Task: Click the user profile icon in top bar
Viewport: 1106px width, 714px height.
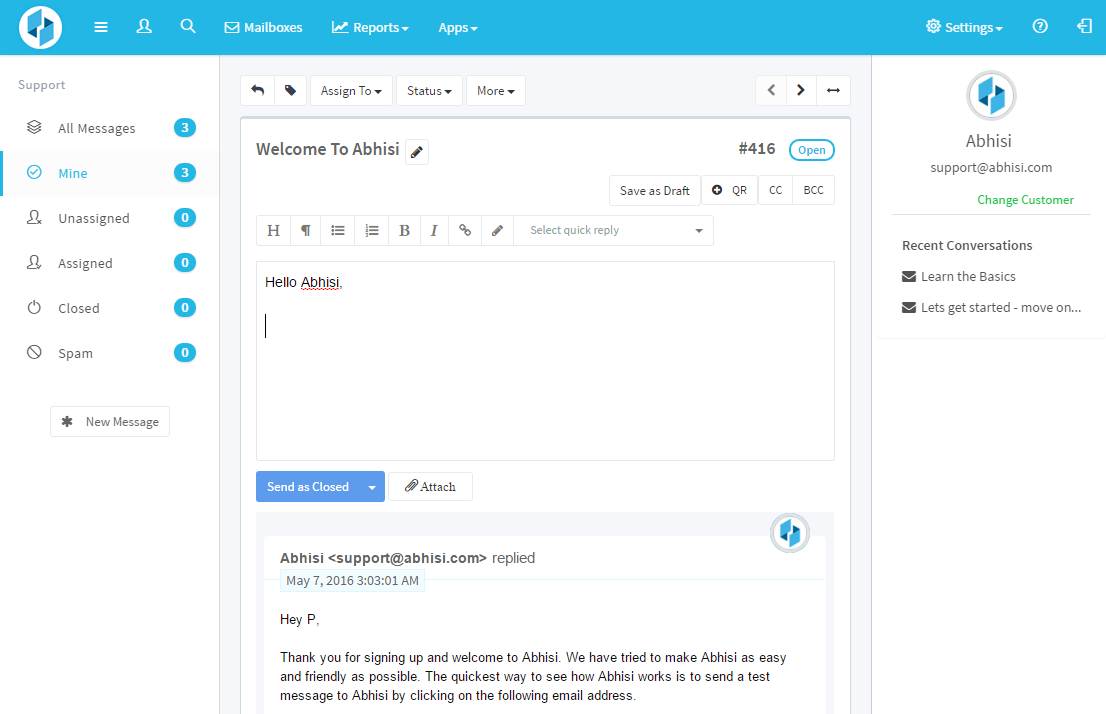Action: 144,27
